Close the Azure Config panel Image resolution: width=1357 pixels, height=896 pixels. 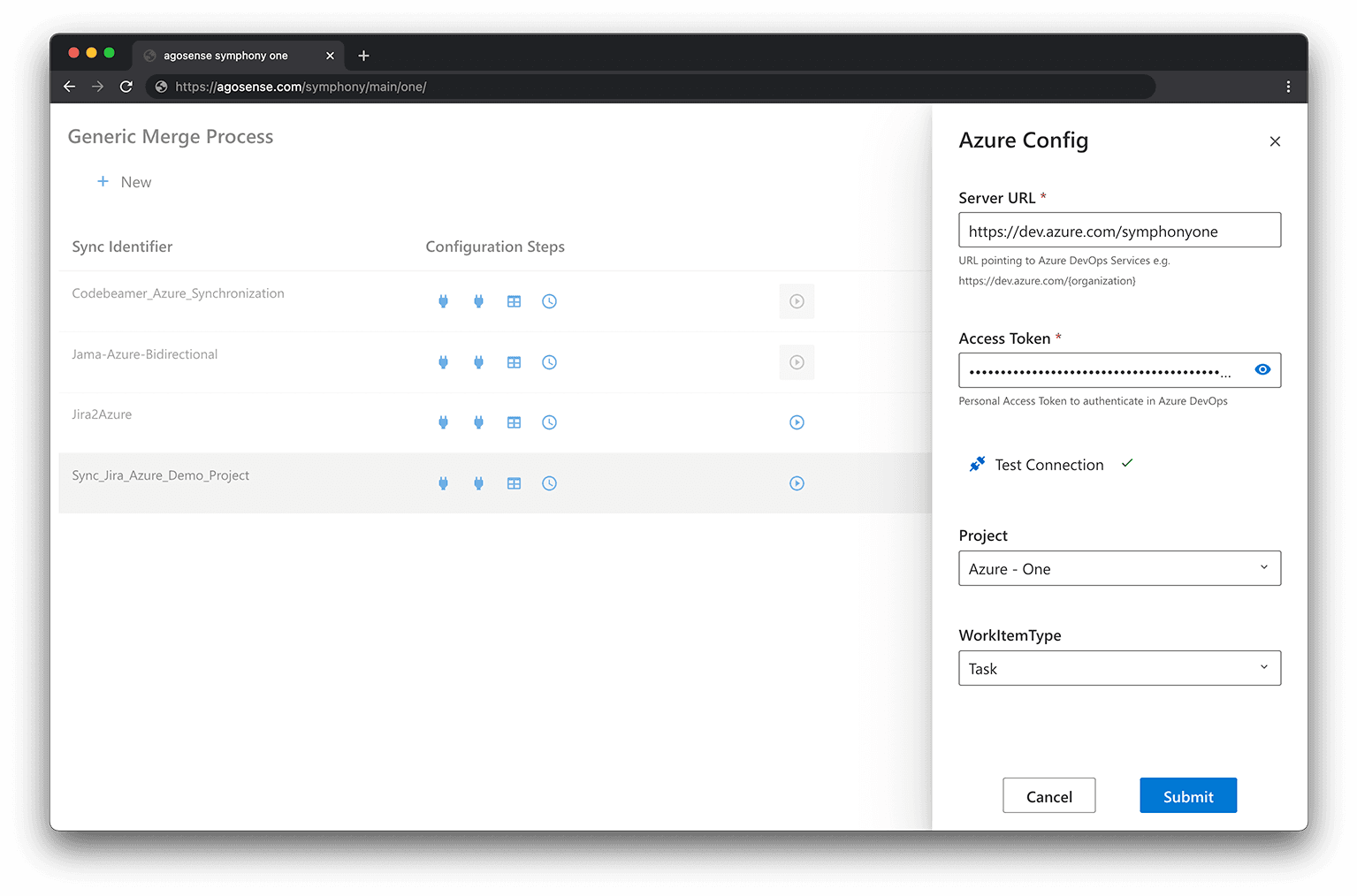[x=1274, y=141]
